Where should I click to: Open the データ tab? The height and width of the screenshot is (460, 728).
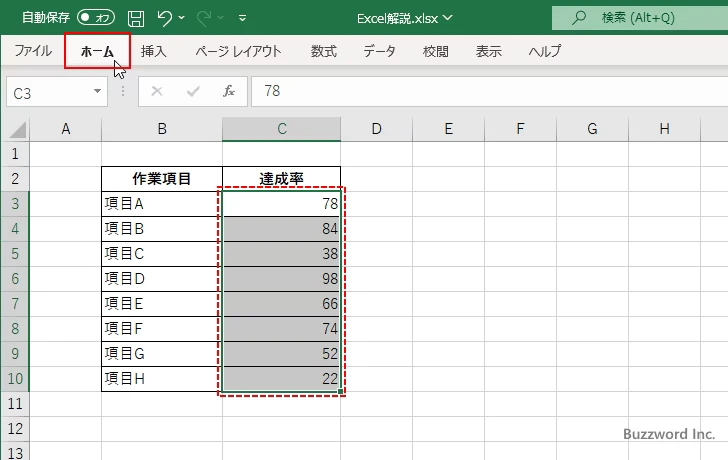(x=379, y=51)
